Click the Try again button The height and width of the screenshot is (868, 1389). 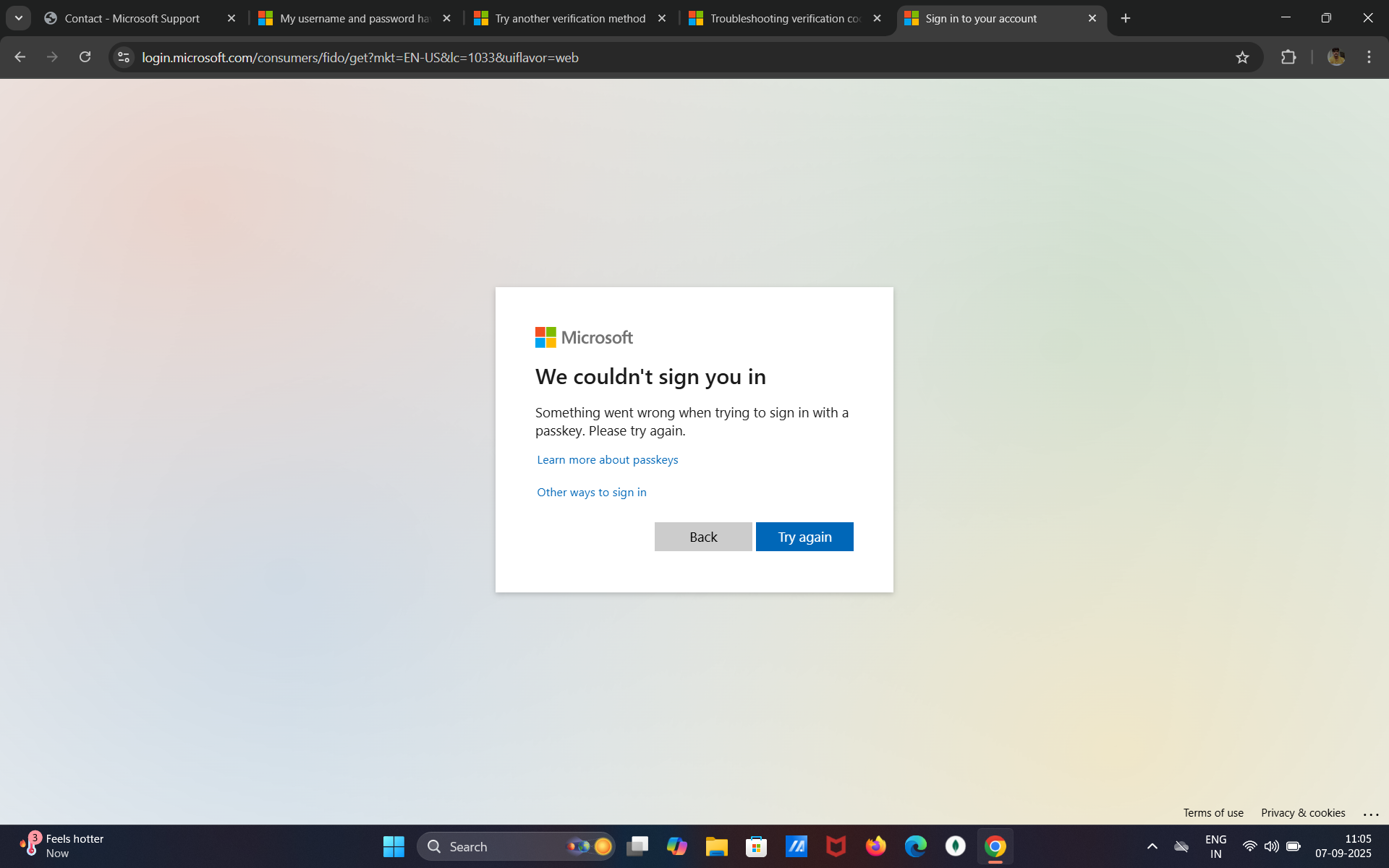pyautogui.click(x=804, y=536)
